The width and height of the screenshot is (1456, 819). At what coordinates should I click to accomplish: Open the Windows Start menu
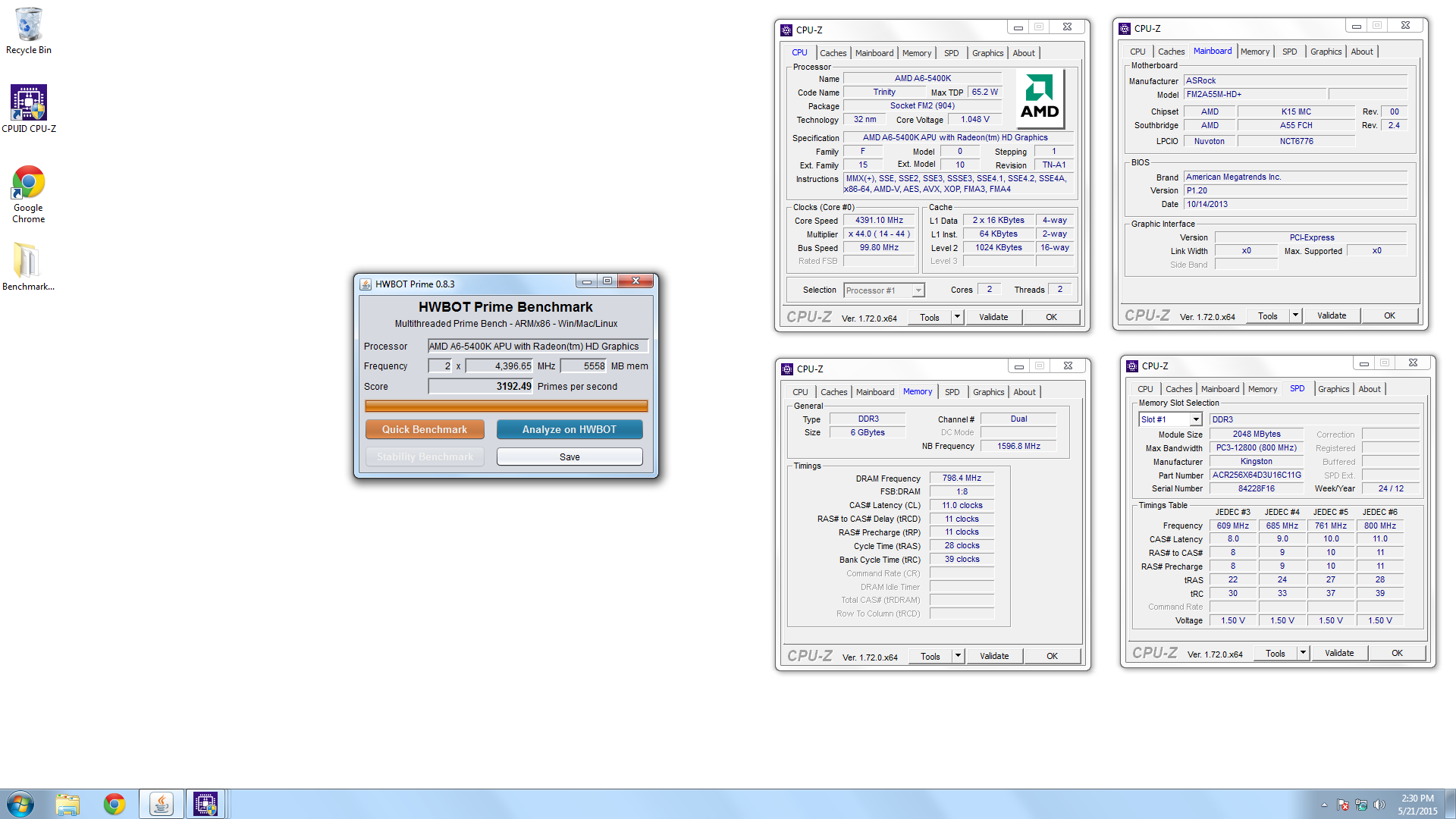tap(20, 804)
